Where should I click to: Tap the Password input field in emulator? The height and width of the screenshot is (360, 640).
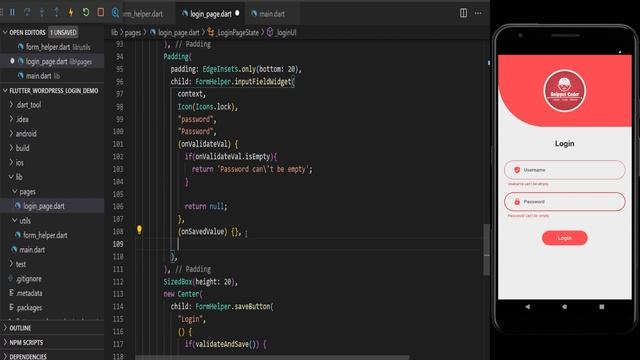tap(564, 202)
